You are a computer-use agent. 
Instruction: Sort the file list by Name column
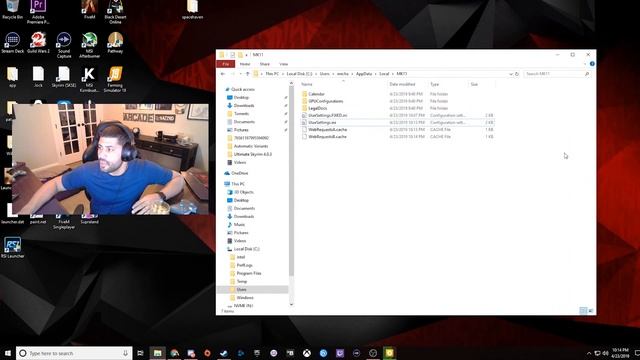click(x=344, y=84)
